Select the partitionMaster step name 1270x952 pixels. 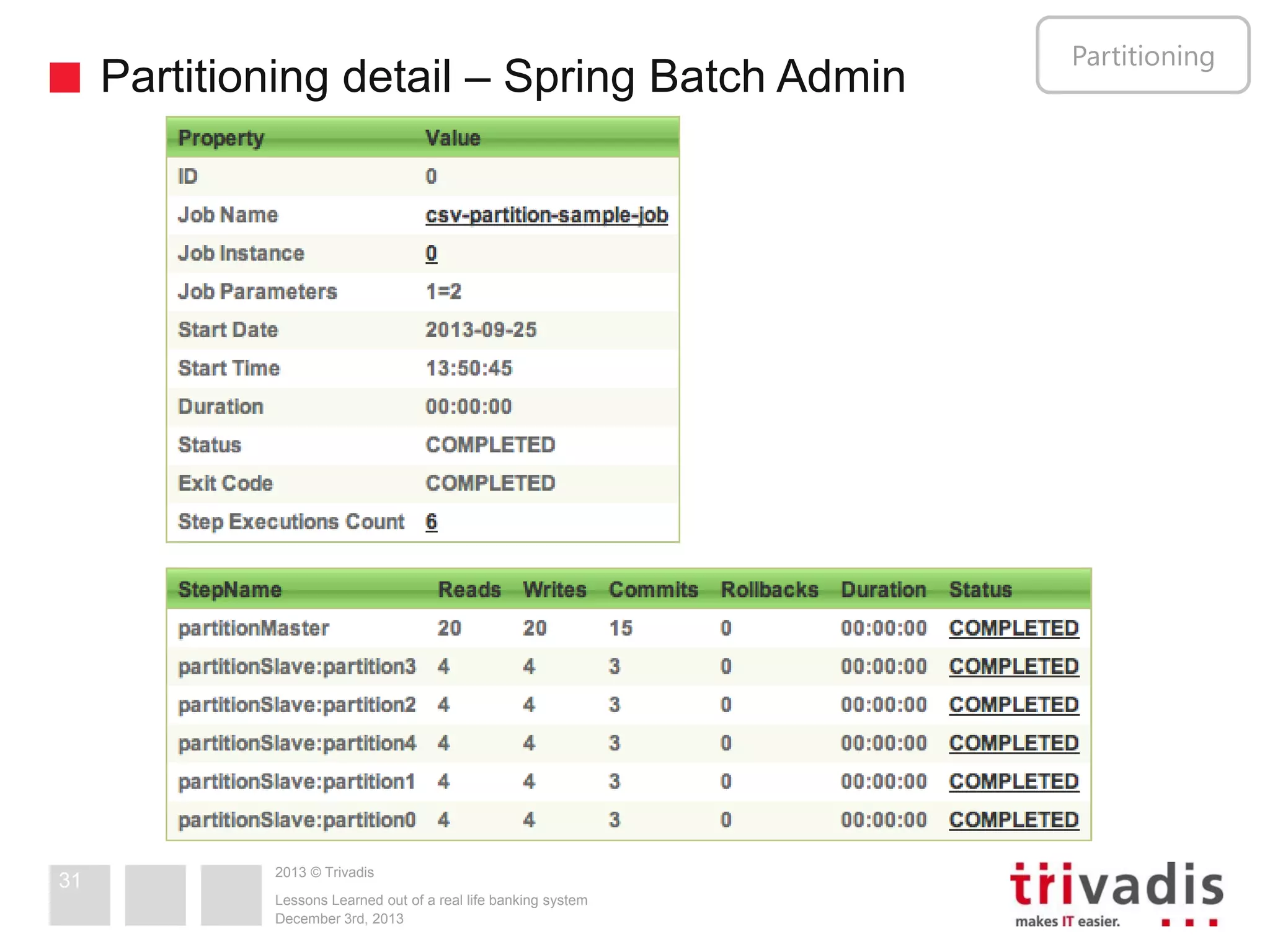pyautogui.click(x=253, y=628)
